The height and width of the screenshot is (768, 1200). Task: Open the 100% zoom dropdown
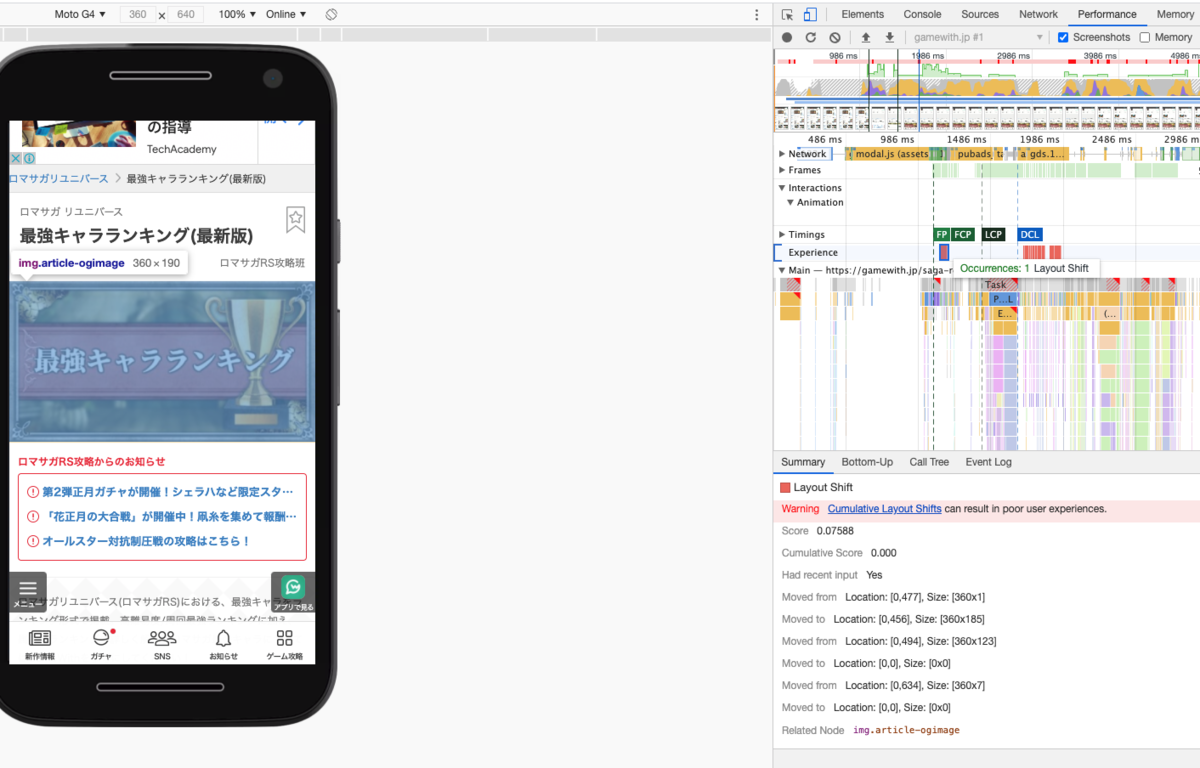[237, 14]
